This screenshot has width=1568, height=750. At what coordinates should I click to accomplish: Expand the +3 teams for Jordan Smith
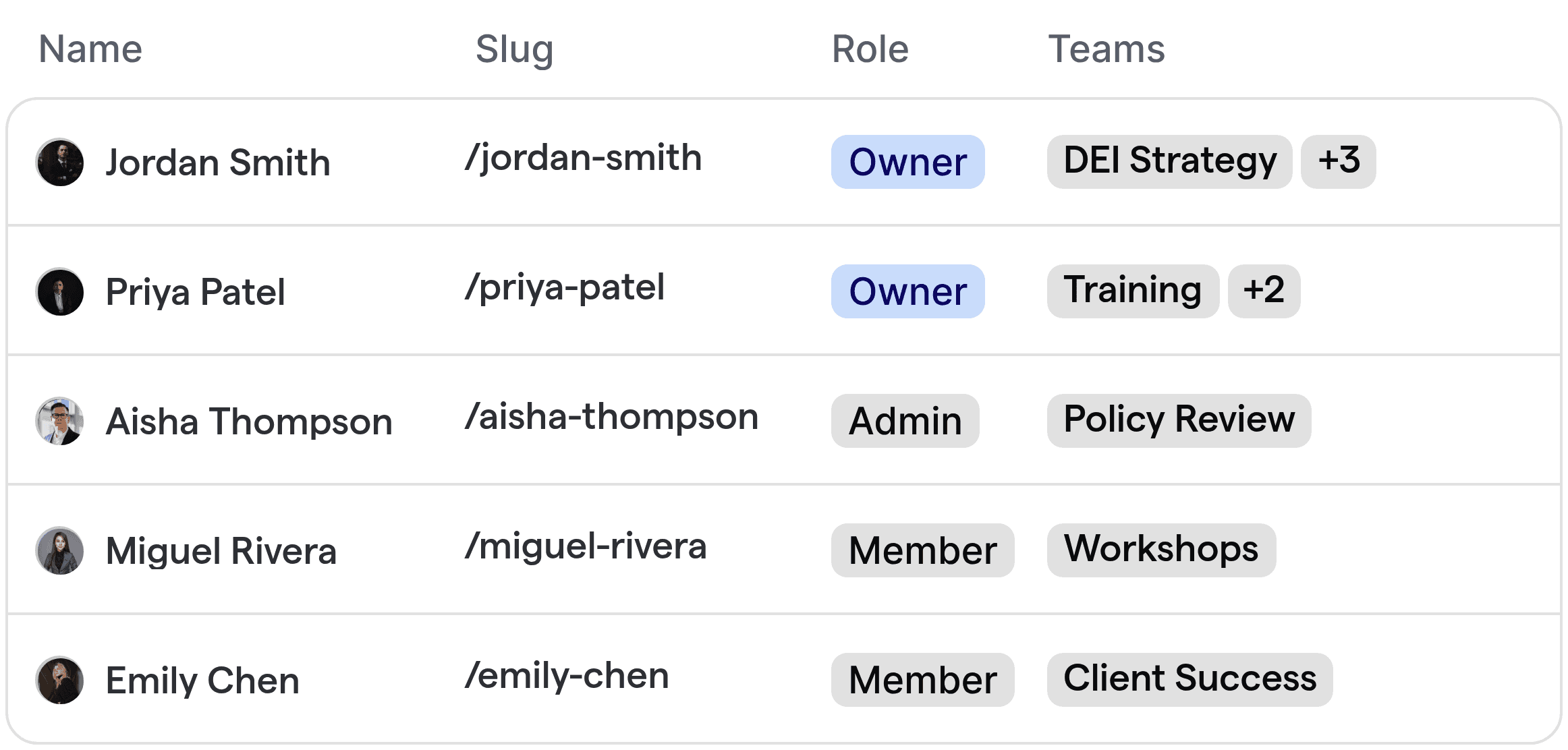point(1339,161)
